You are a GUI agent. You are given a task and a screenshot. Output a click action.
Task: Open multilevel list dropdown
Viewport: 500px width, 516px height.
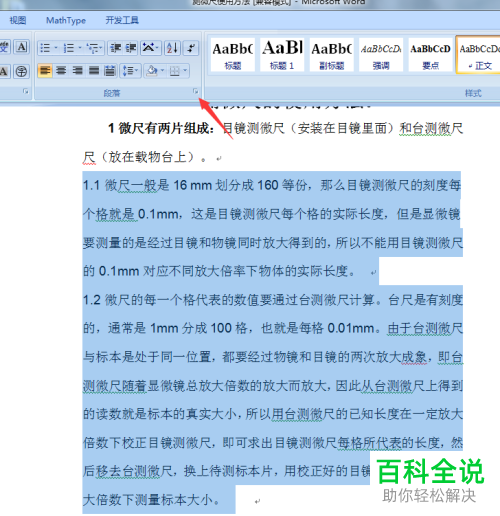(x=94, y=48)
